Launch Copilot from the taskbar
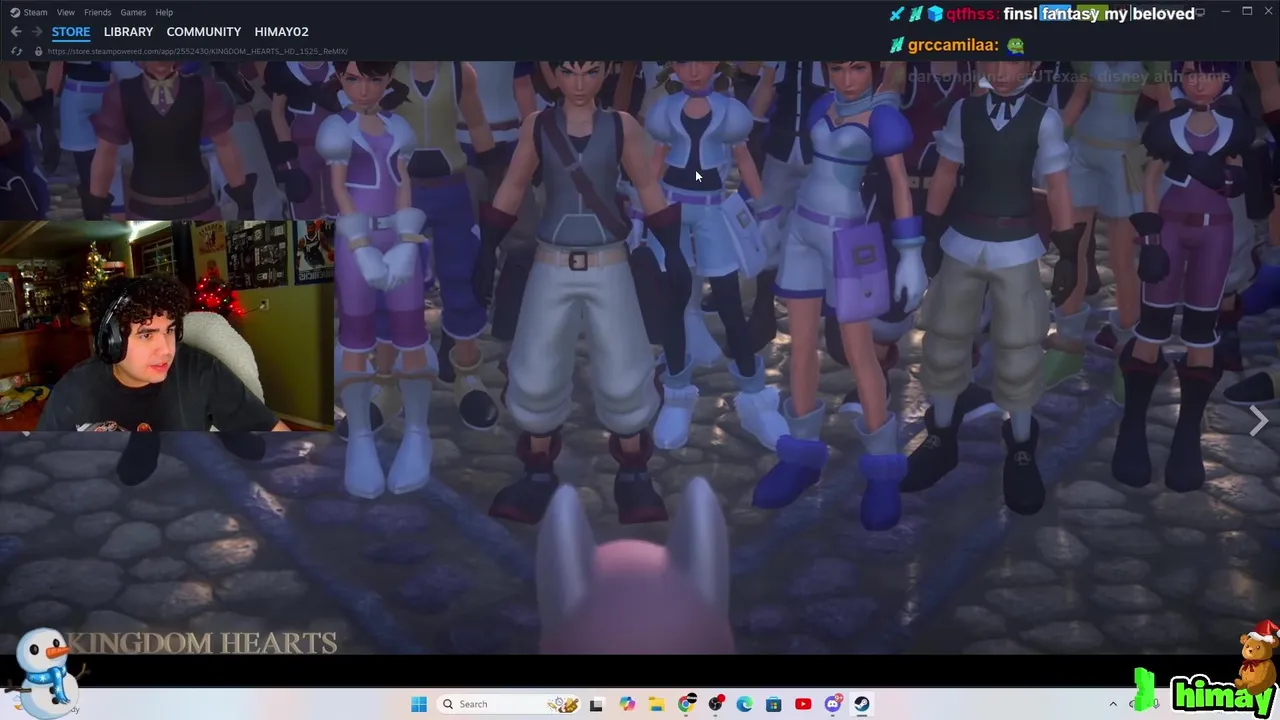The image size is (1280, 720). pos(627,704)
